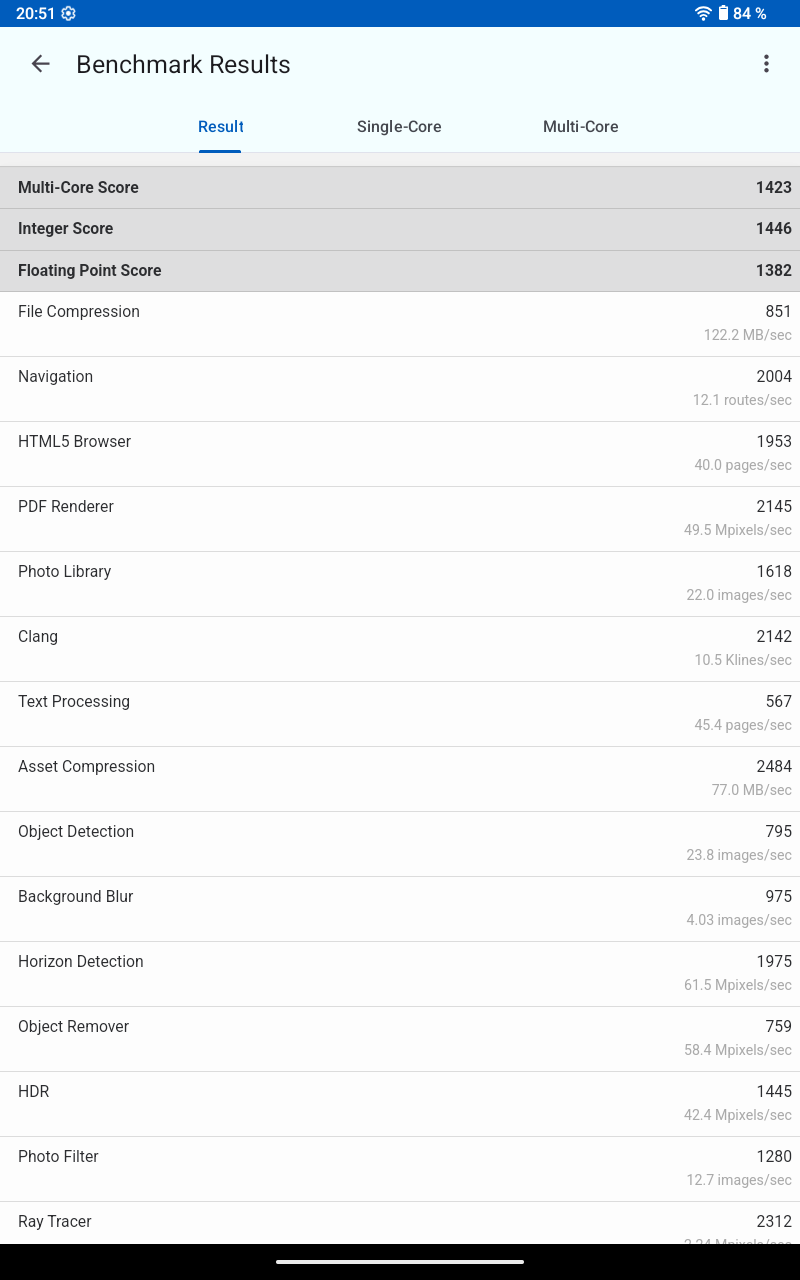Tap the Multi-Core Score row
The image size is (800, 1280).
pos(400,188)
